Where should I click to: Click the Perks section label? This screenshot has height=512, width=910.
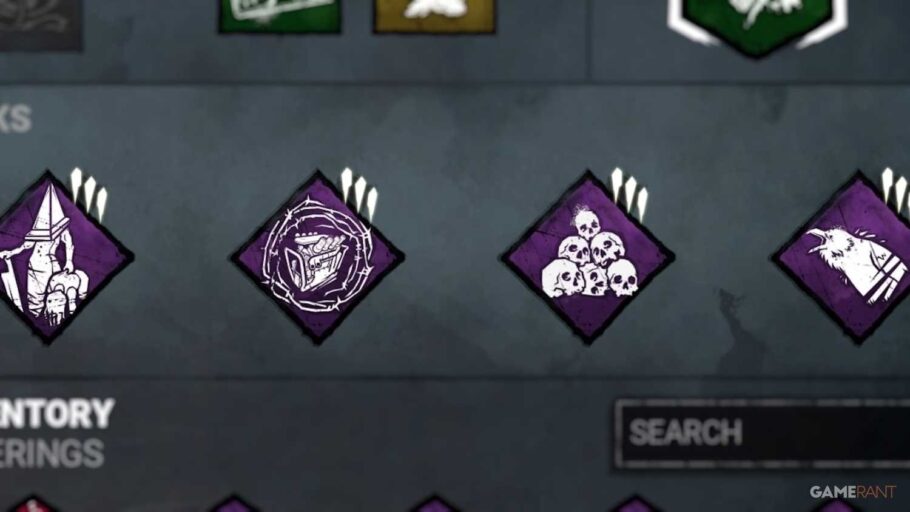point(15,119)
